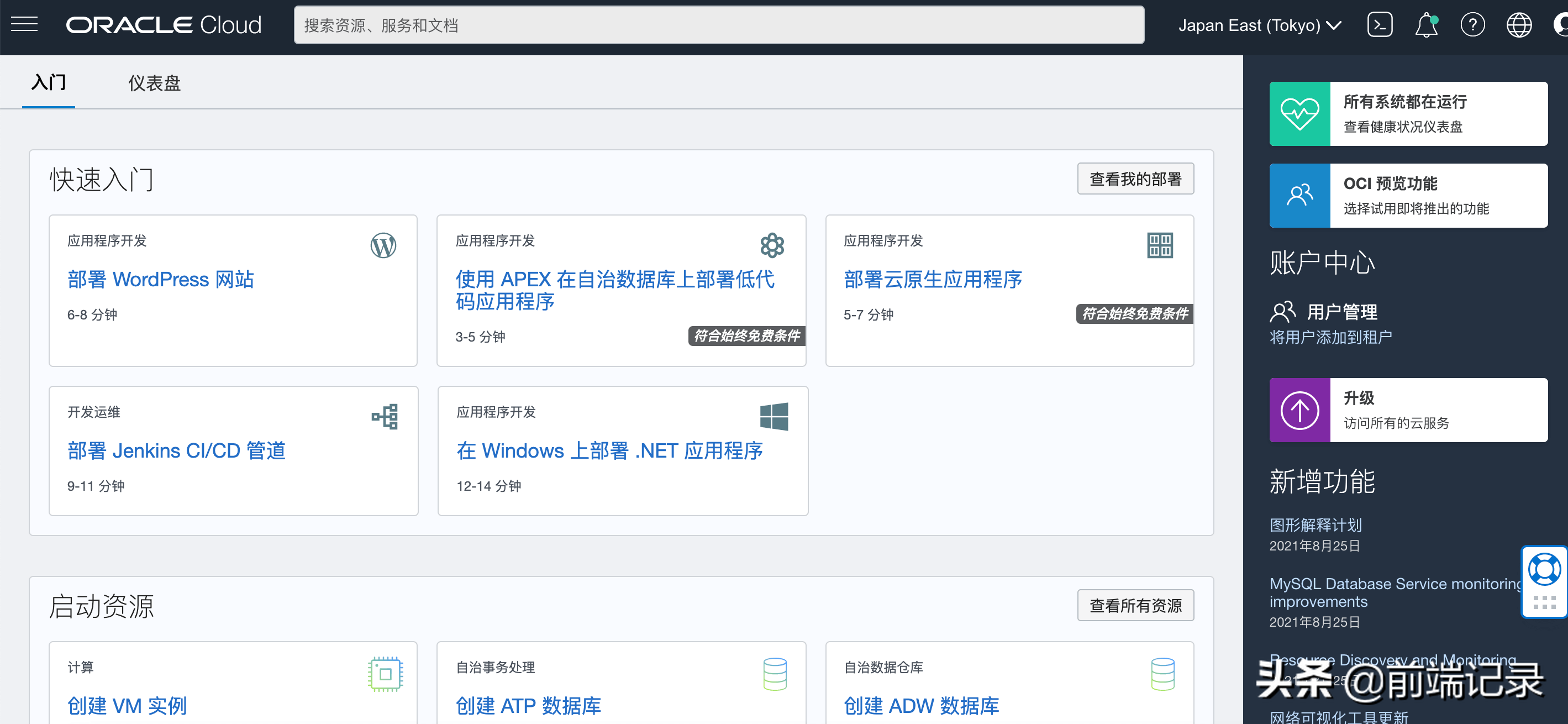Click the WordPress logo icon
The height and width of the screenshot is (724, 1568).
pos(383,245)
